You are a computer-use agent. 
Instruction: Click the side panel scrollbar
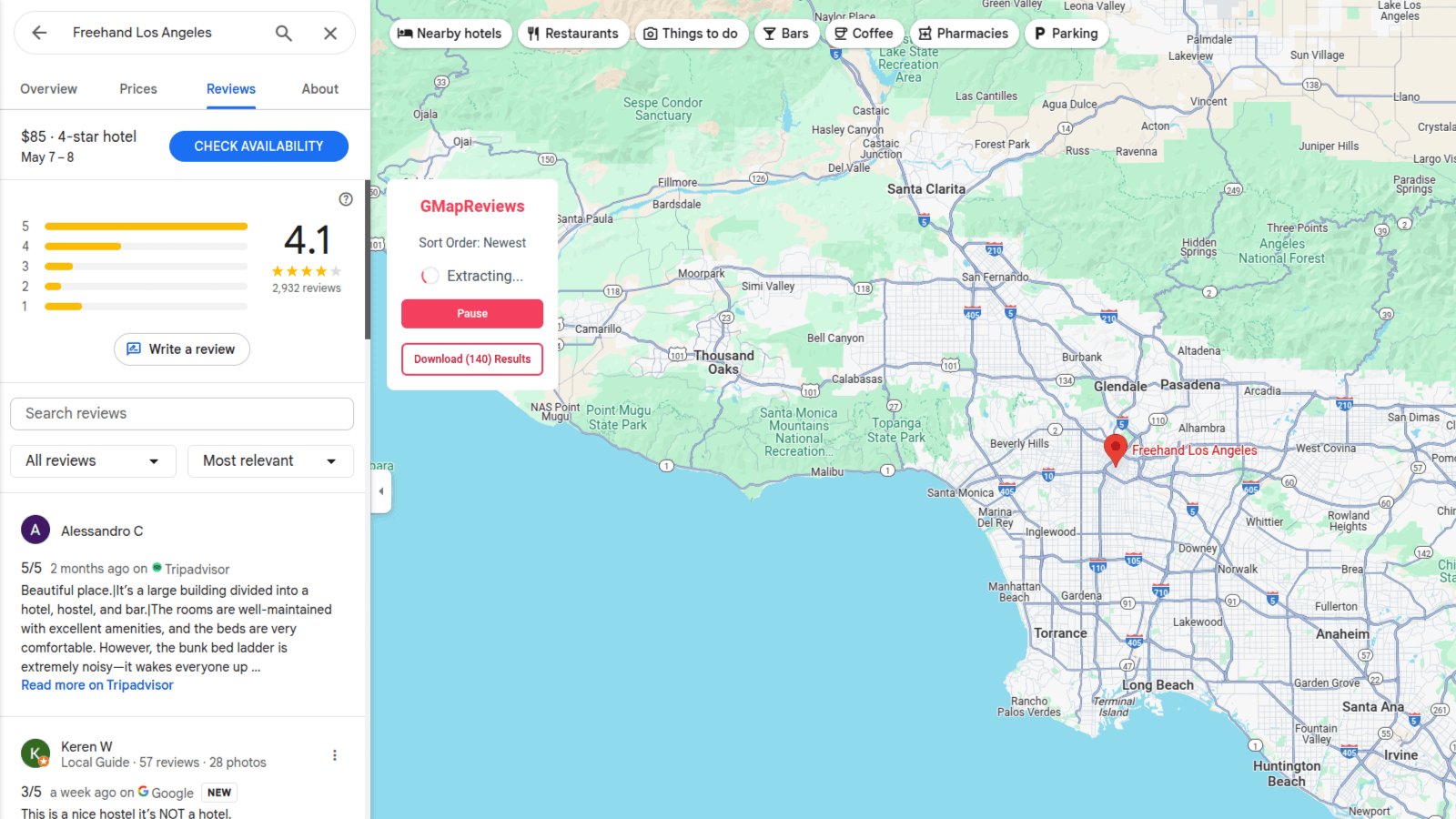click(x=368, y=261)
